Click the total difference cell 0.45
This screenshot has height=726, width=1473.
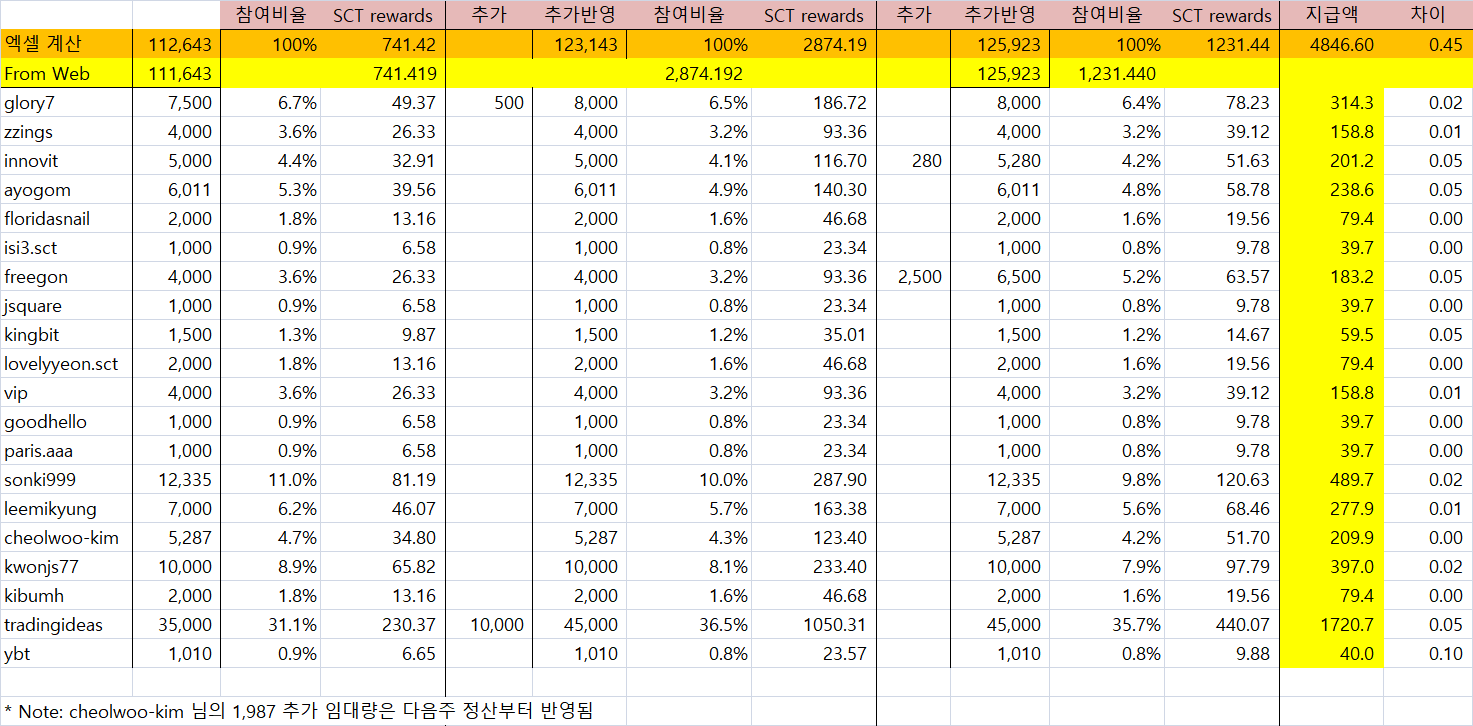(x=1428, y=44)
